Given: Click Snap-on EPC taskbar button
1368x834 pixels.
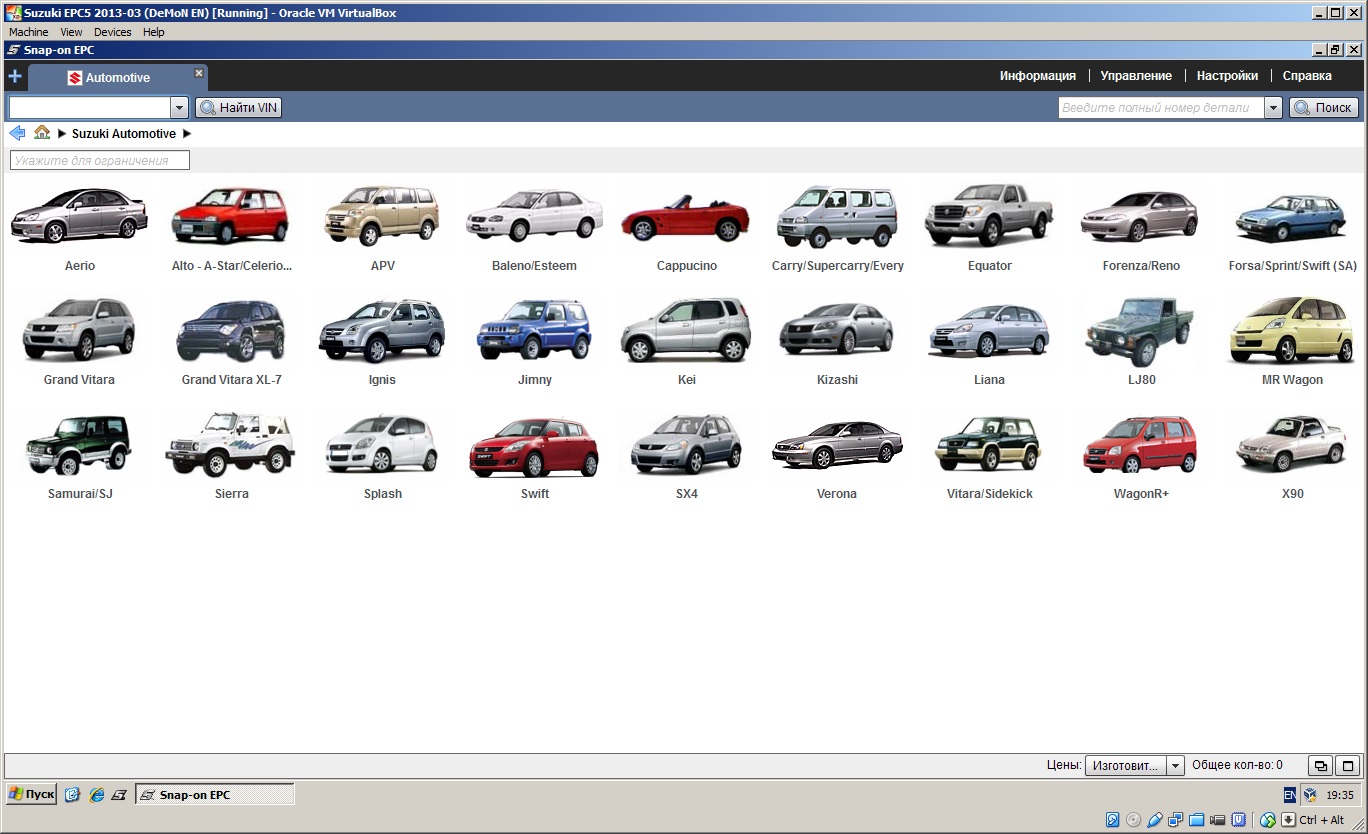Looking at the screenshot, I should 215,795.
